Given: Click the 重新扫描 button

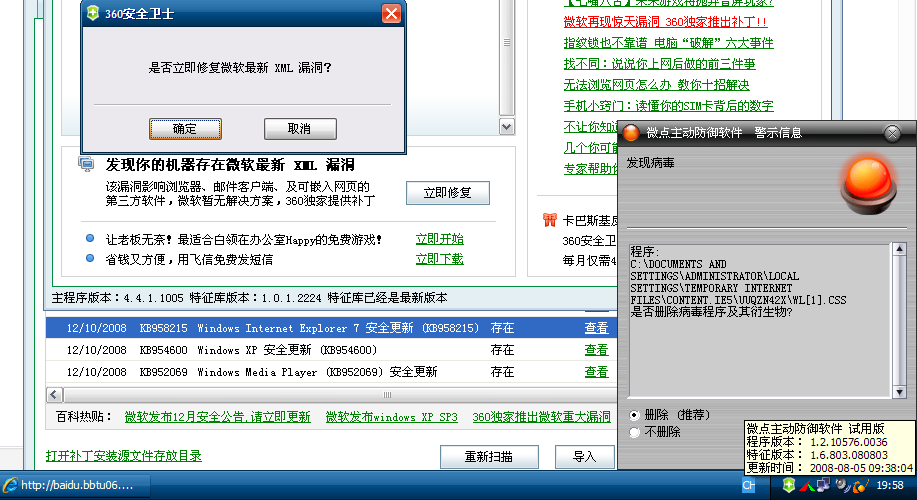Looking at the screenshot, I should tap(488, 456).
